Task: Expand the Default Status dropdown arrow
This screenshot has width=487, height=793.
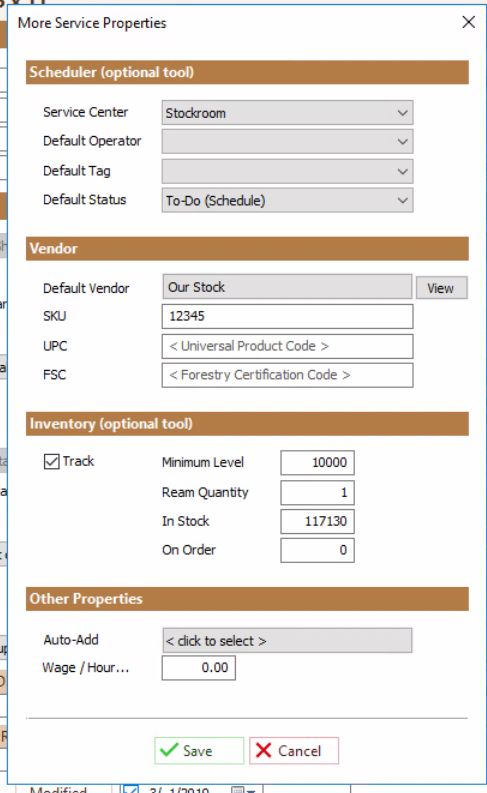Action: point(403,200)
